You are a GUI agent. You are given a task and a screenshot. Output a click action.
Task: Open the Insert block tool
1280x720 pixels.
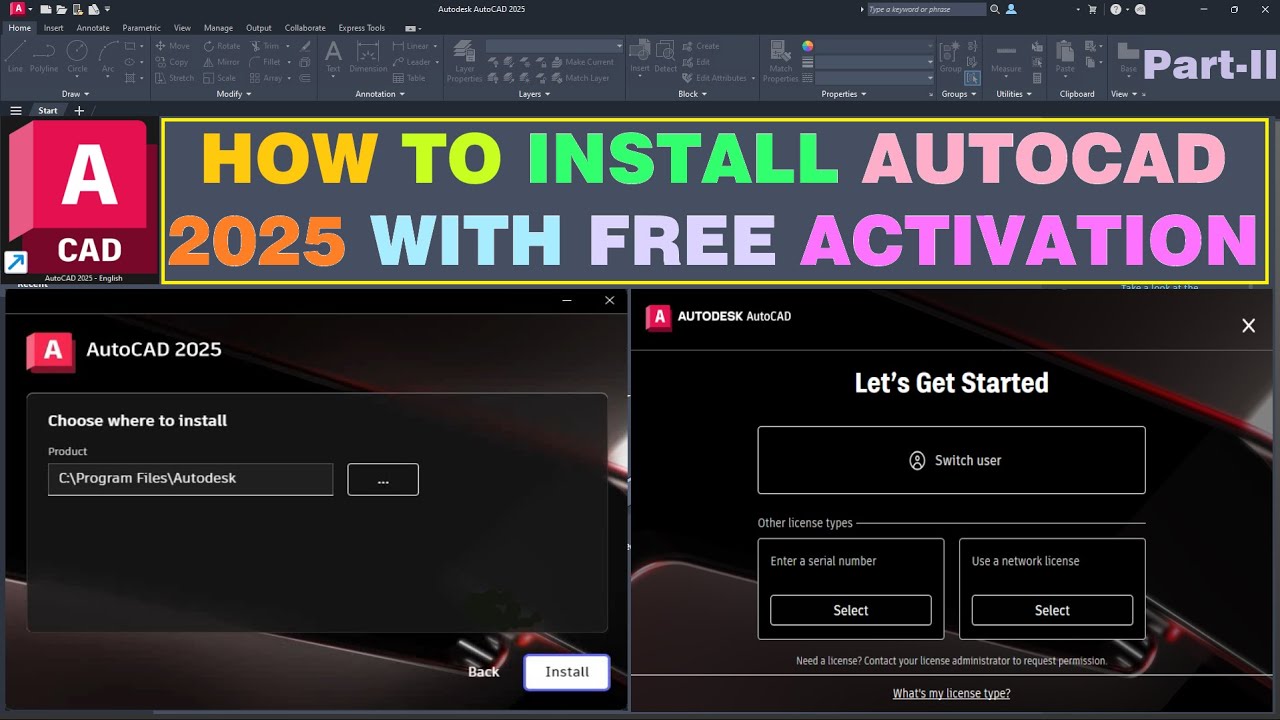639,57
